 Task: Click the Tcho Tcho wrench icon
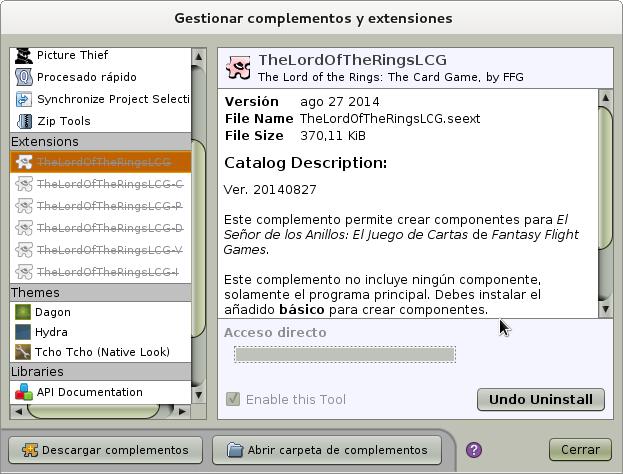(23, 352)
